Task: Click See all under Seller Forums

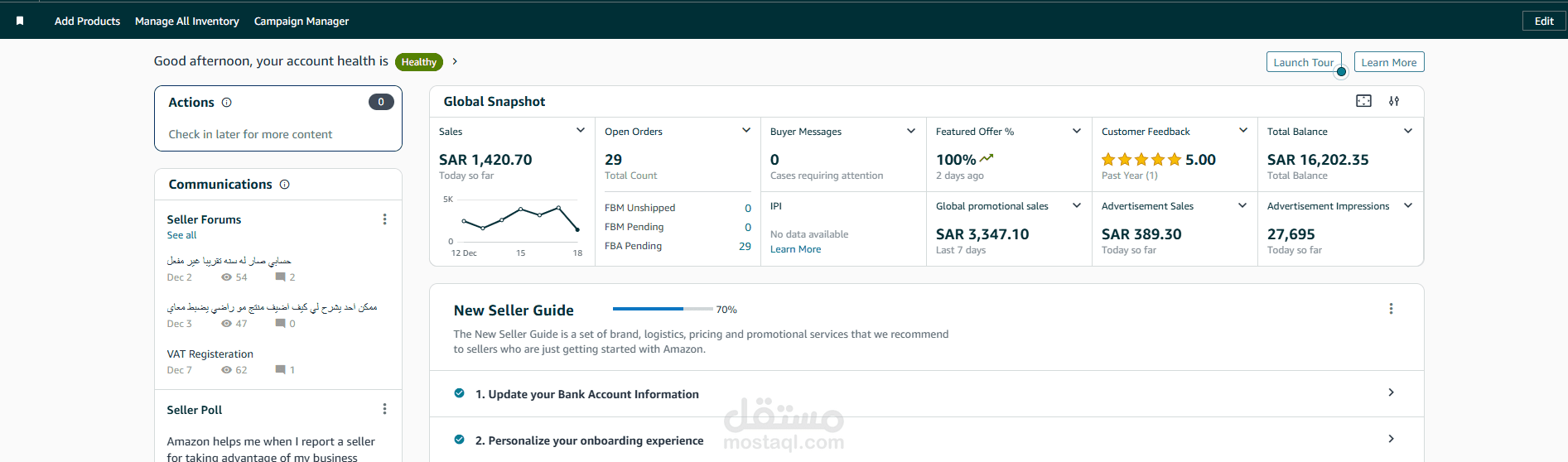Action: (181, 235)
